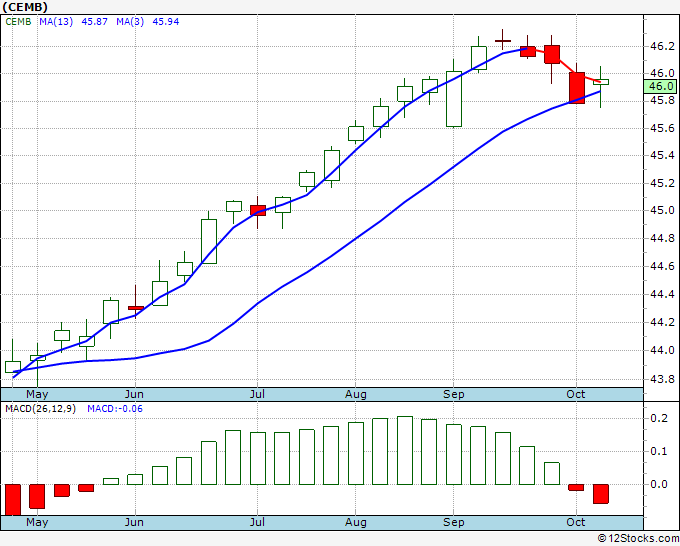Screen dimensions: 680x546
Task: Click the large red candlestick at early October
Action: coord(577,88)
